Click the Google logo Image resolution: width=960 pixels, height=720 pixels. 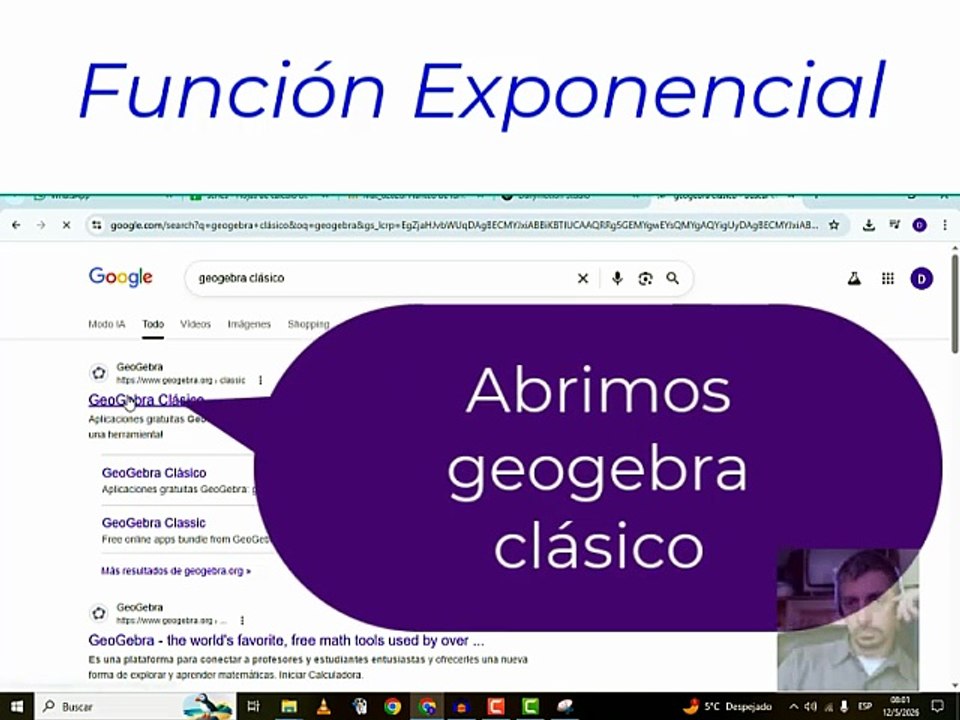121,277
